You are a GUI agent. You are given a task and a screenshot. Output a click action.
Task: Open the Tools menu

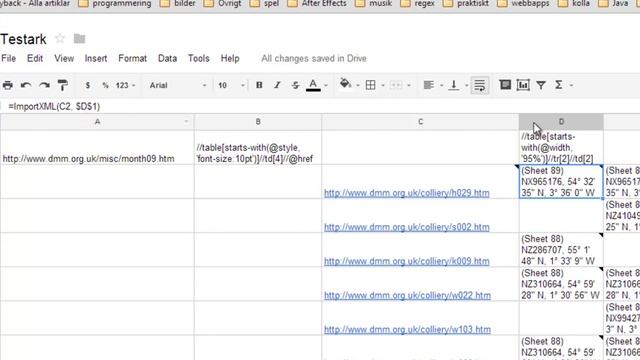(198, 58)
